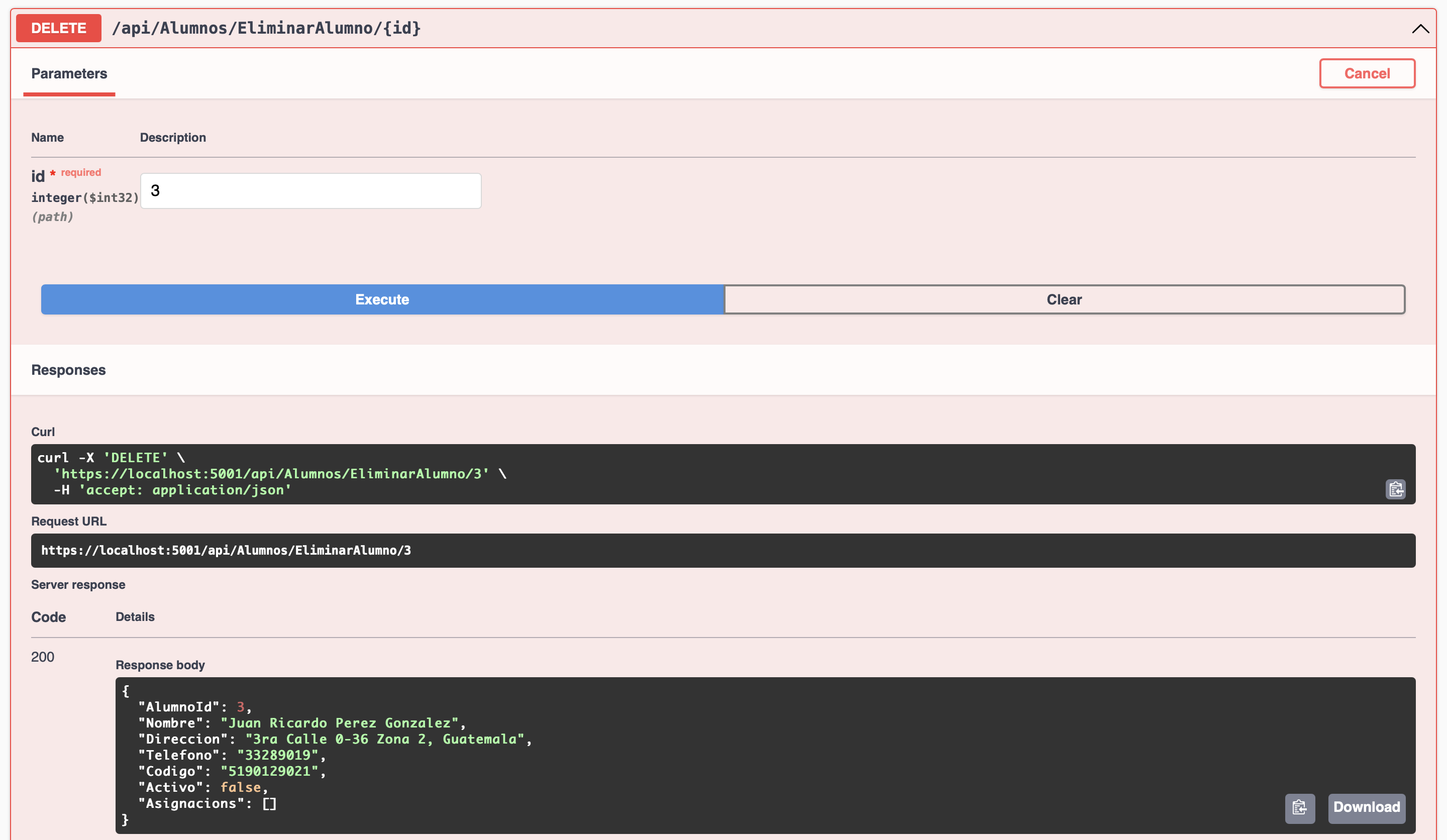
Task: Click the (path) parameter location label
Action: click(x=52, y=217)
